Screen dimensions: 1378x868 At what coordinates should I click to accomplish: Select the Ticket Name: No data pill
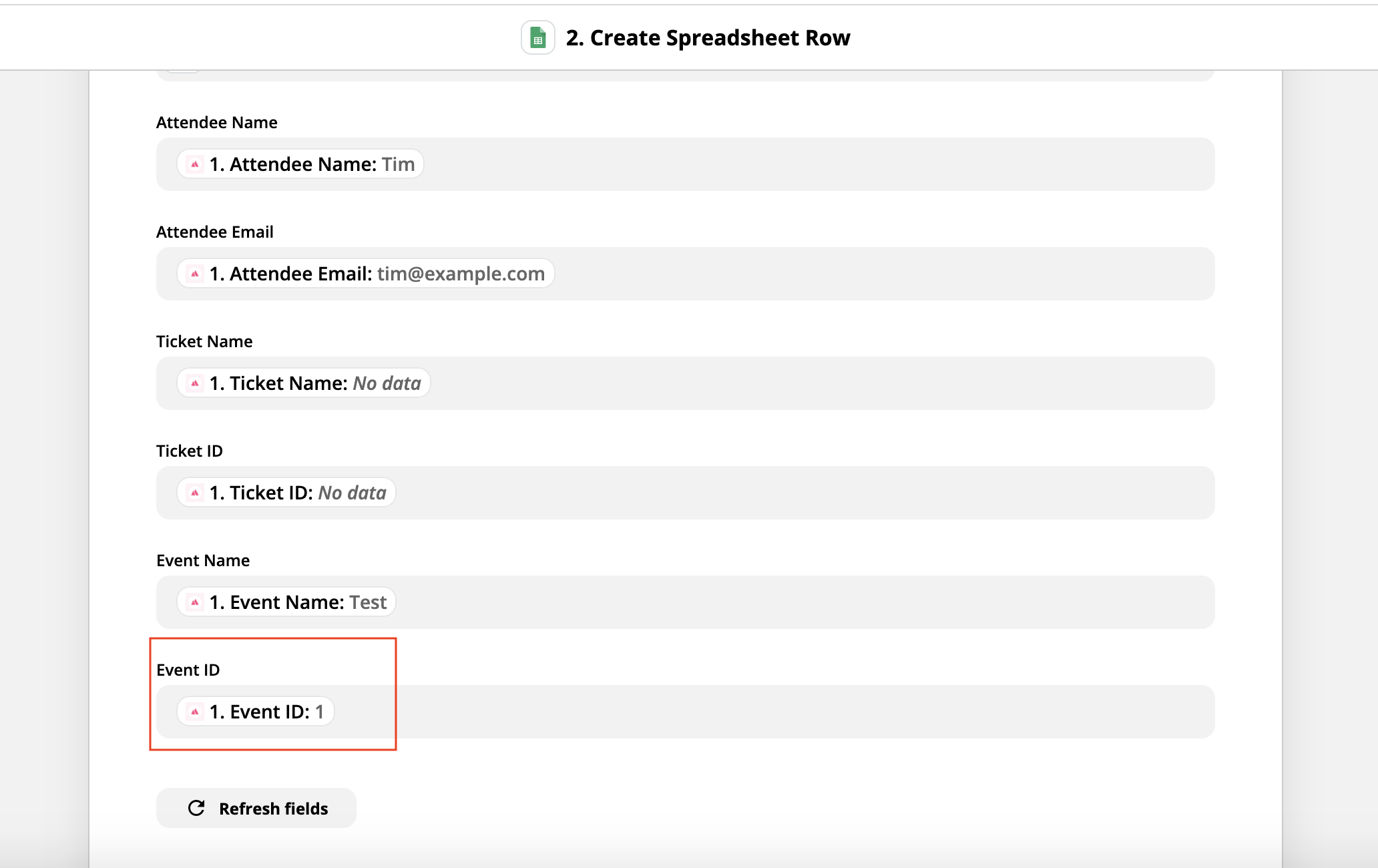click(x=304, y=383)
